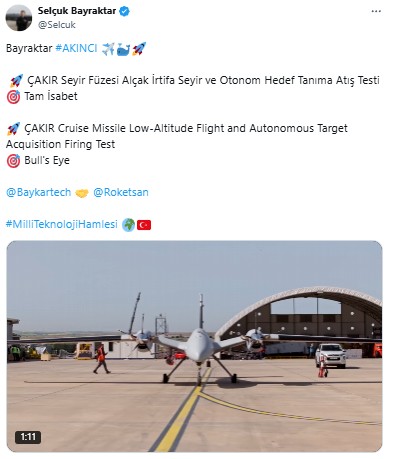Image resolution: width=393 pixels, height=459 pixels.
Task: Click Selçuk Bayraktar's profile avatar
Action: [x=19, y=18]
